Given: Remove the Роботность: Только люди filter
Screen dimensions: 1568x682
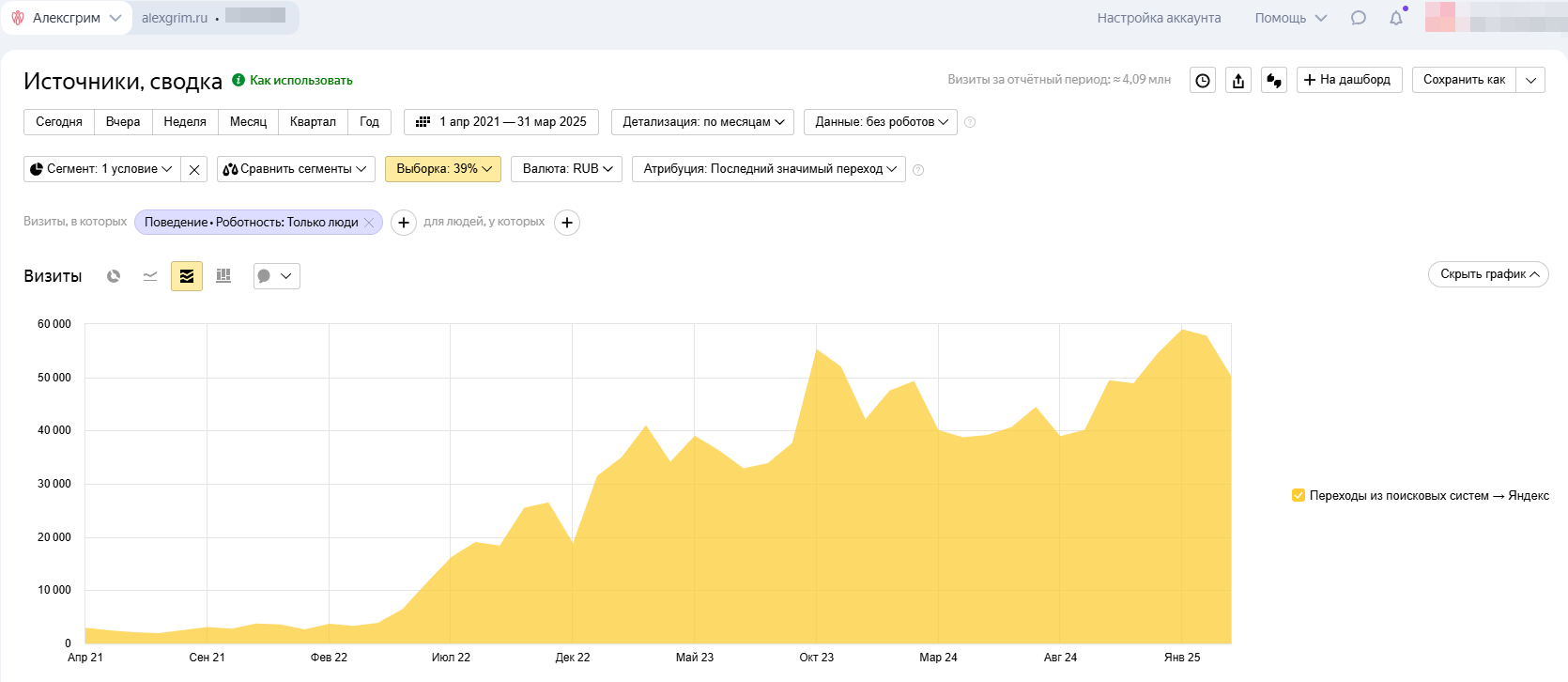Looking at the screenshot, I should (370, 223).
